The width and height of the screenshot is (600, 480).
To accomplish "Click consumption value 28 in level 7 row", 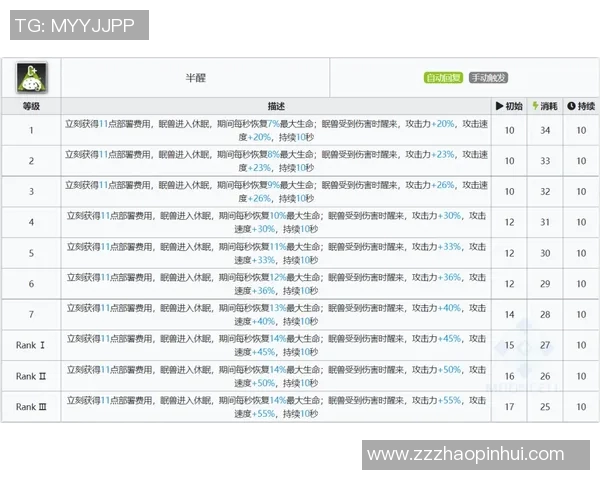I will tap(545, 314).
